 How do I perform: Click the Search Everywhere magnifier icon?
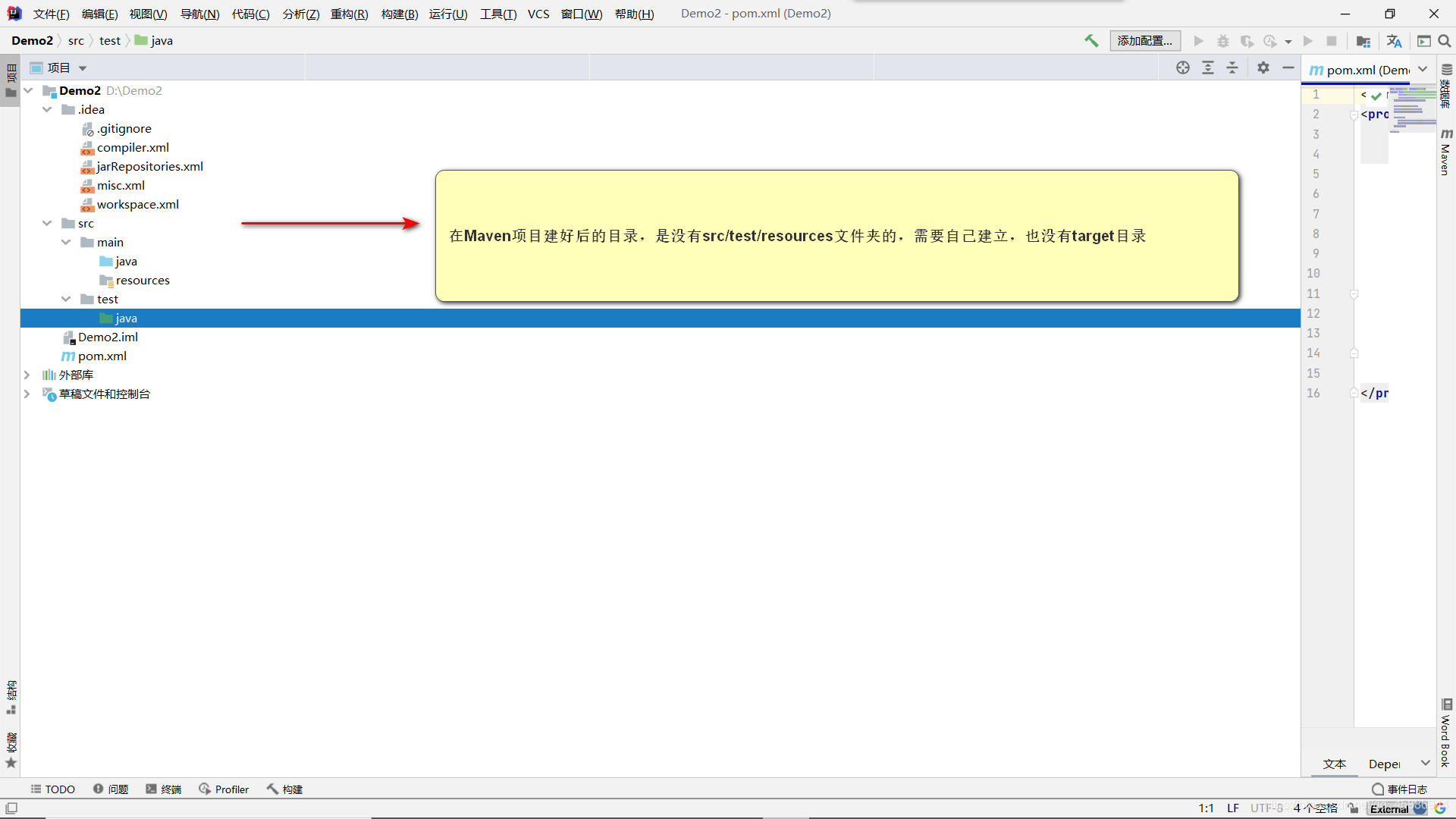pyautogui.click(x=1445, y=41)
